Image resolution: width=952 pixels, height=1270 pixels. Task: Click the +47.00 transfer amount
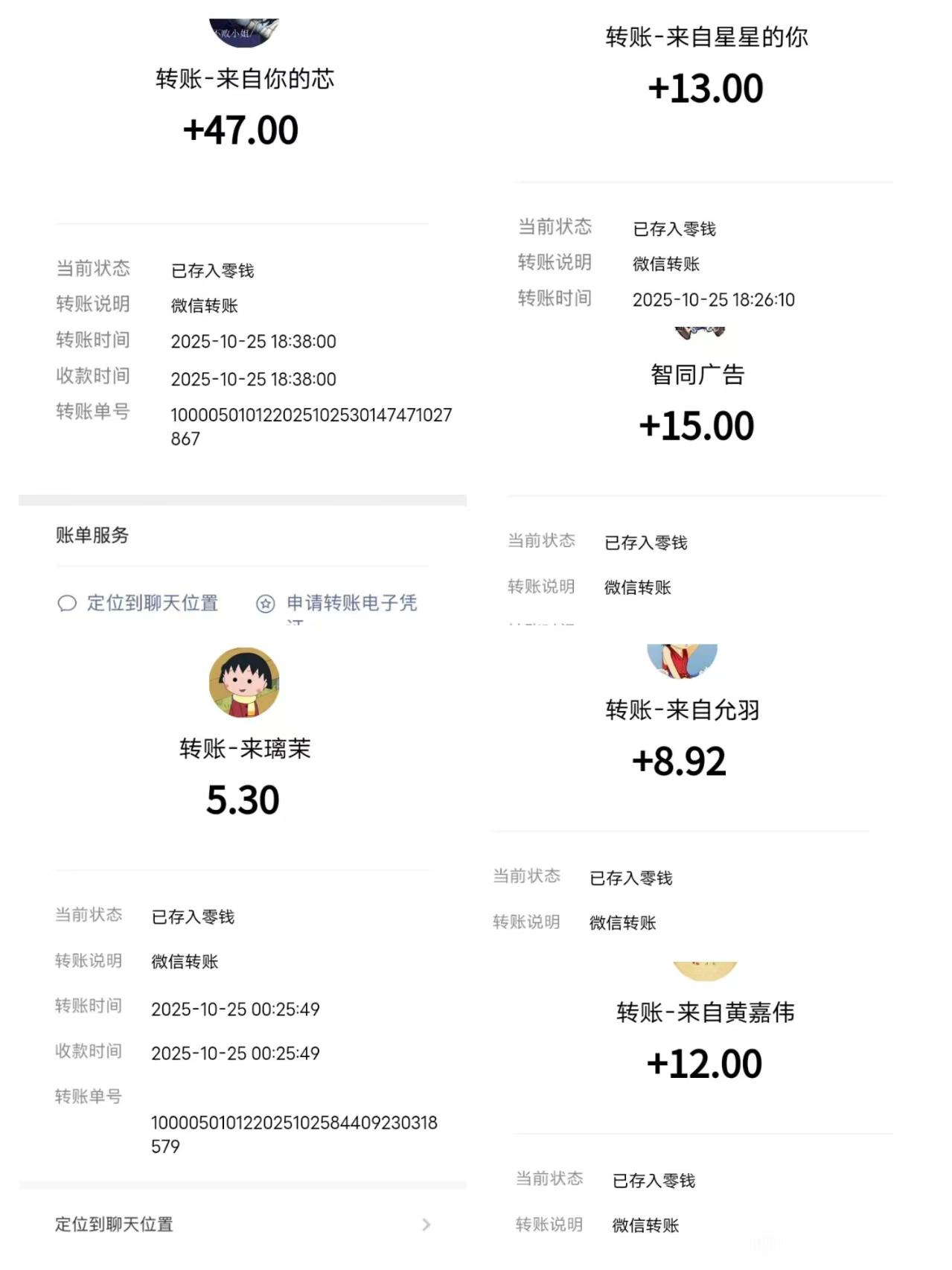pyautogui.click(x=240, y=130)
